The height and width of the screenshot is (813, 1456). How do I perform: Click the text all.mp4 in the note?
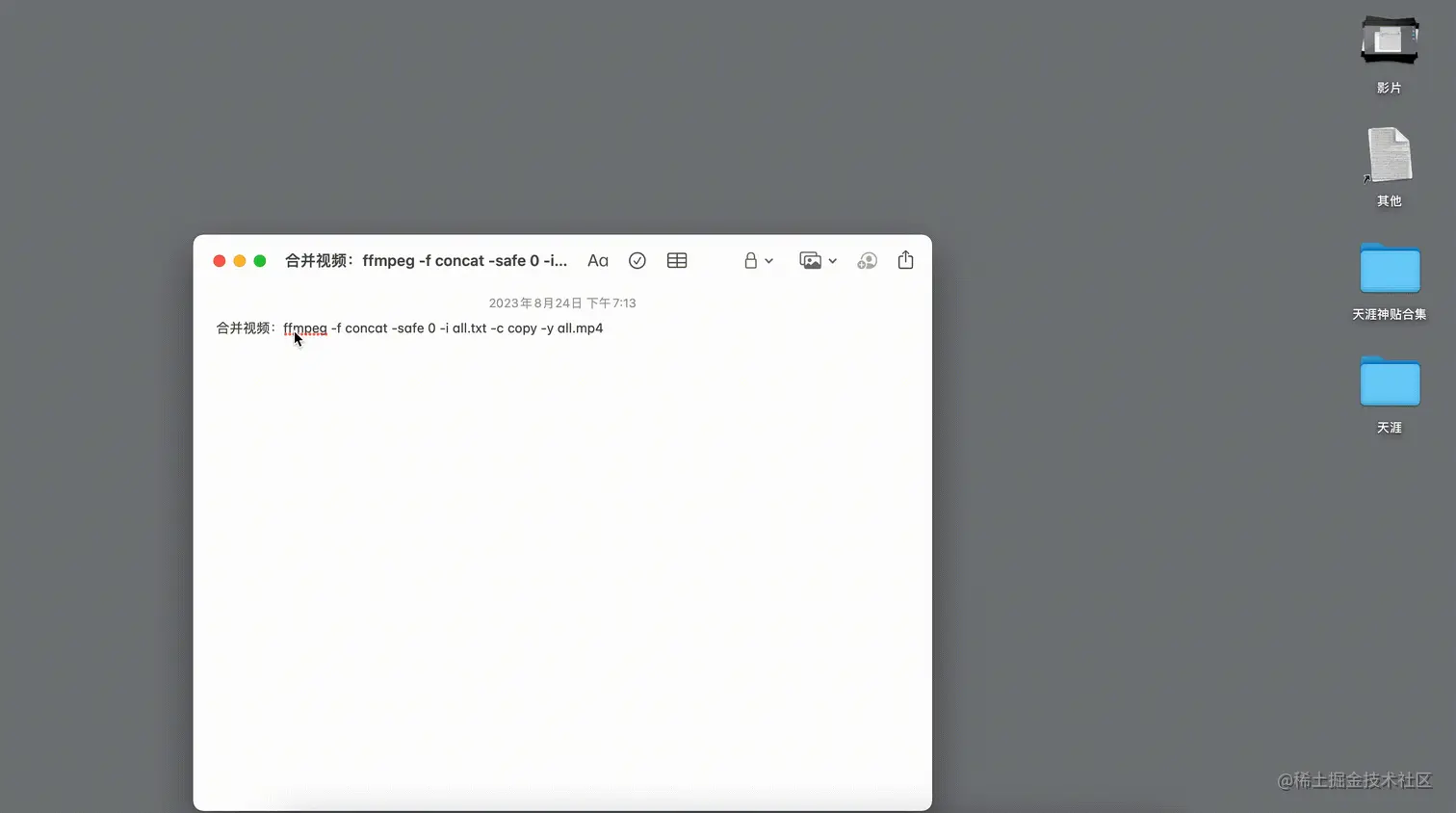coord(580,328)
